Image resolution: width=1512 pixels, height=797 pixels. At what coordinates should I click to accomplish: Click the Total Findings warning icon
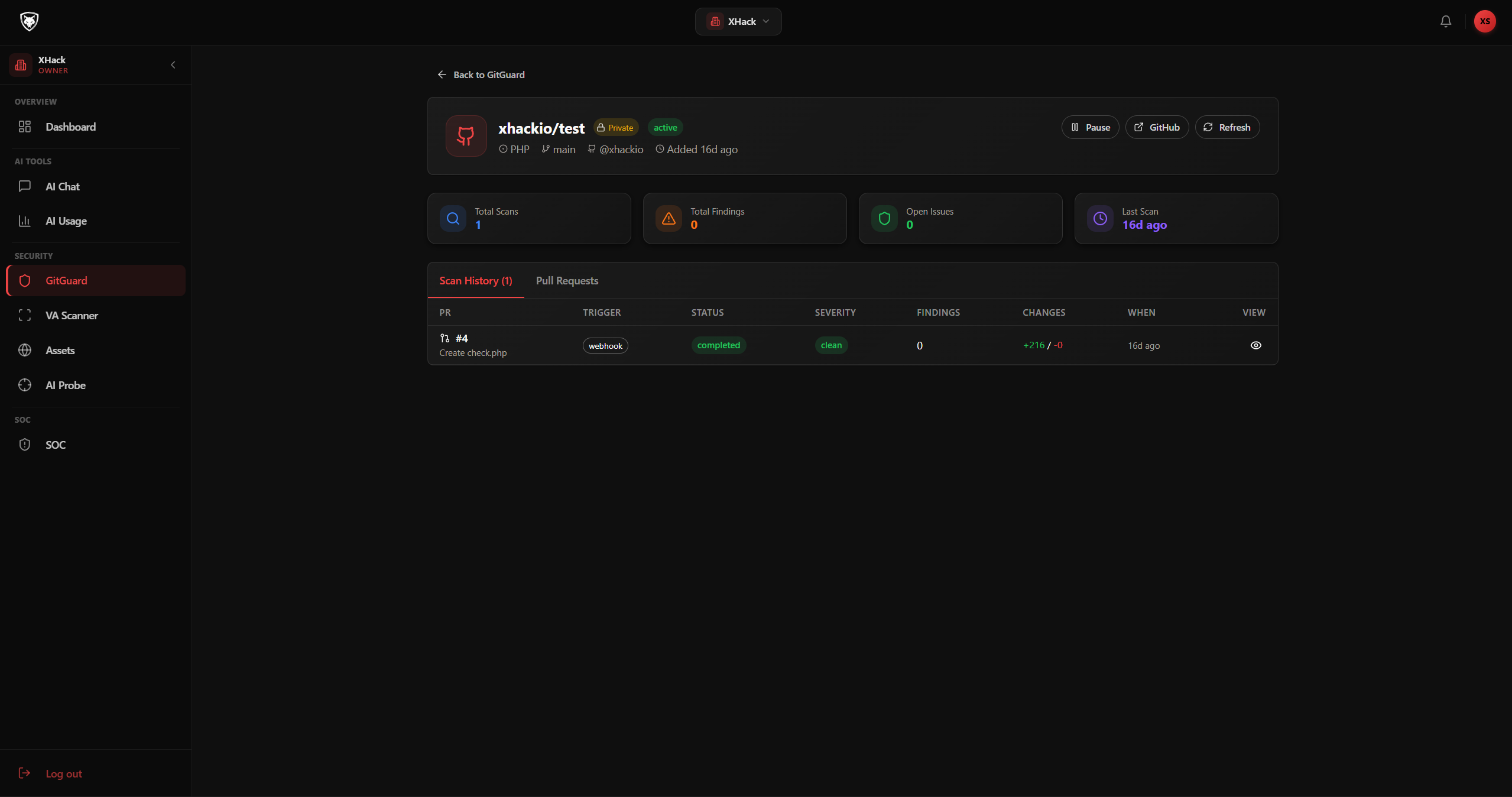click(669, 219)
